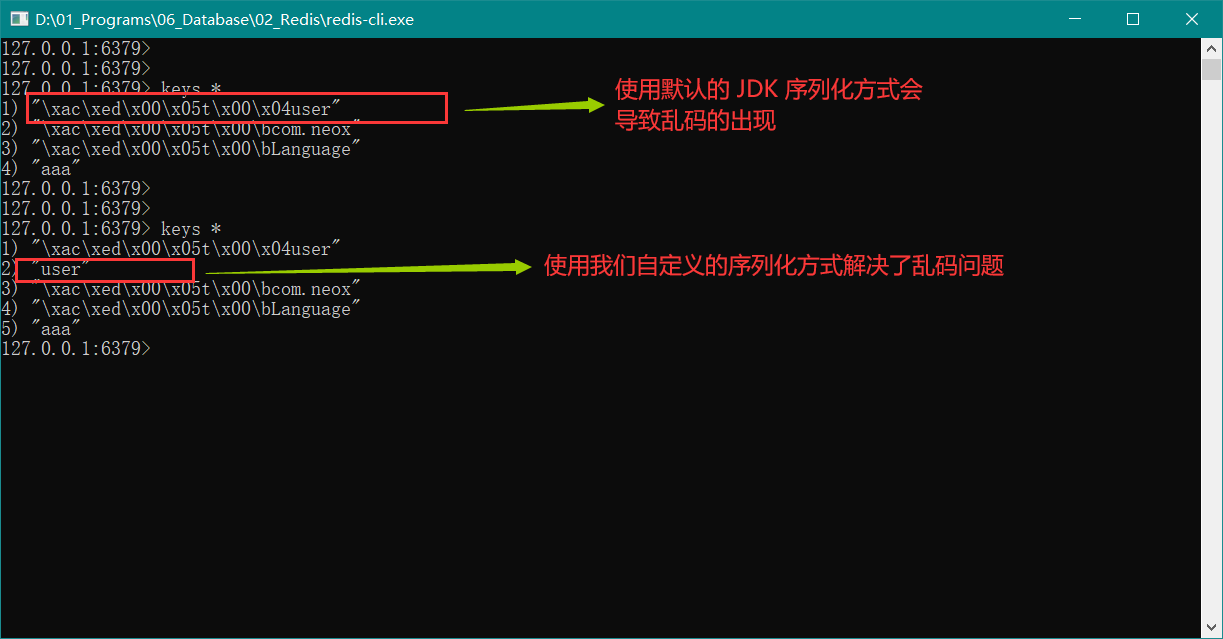Click the vertical scrollbar thumb
This screenshot has height=639, width=1223.
pyautogui.click(x=1211, y=70)
